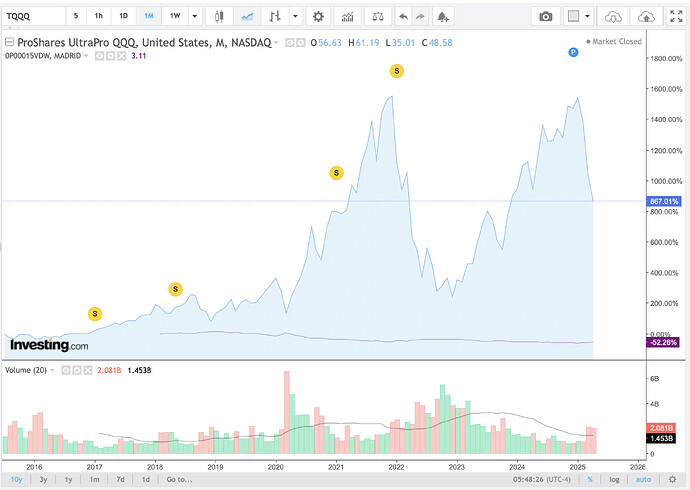Hide the Volume indicator eye
This screenshot has width=690, height=490.
coord(66,370)
